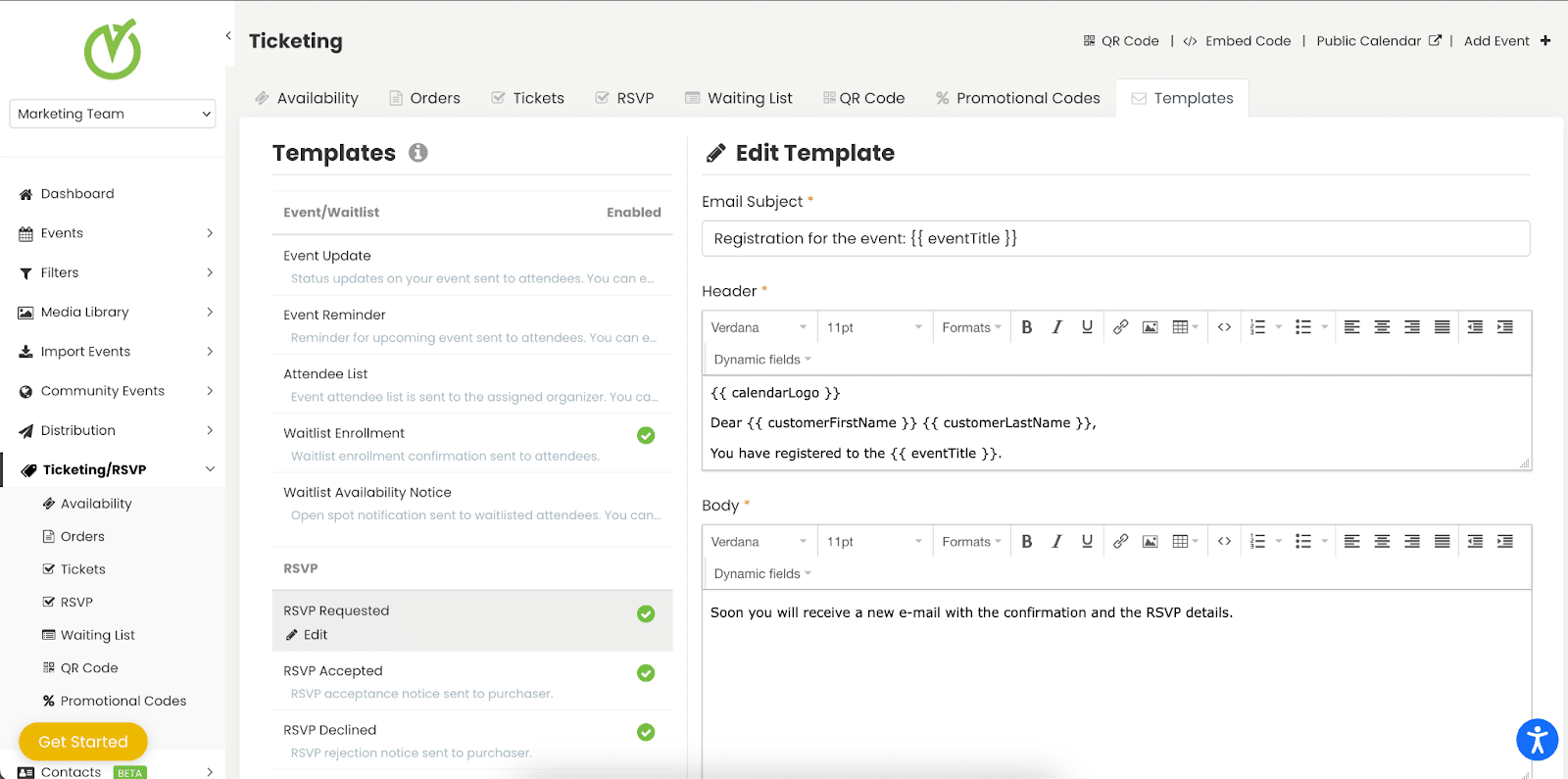Image resolution: width=1568 pixels, height=779 pixels.
Task: Click Underline icon in Header toolbar
Action: point(1087,327)
